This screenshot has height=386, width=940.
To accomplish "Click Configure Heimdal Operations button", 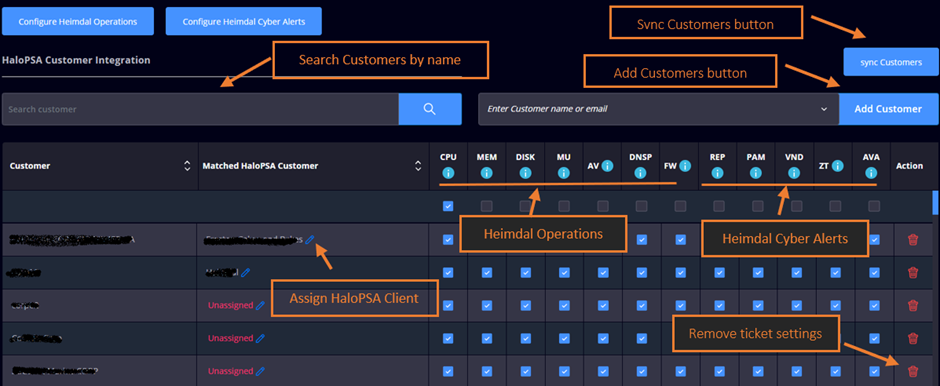I will 78,21.
